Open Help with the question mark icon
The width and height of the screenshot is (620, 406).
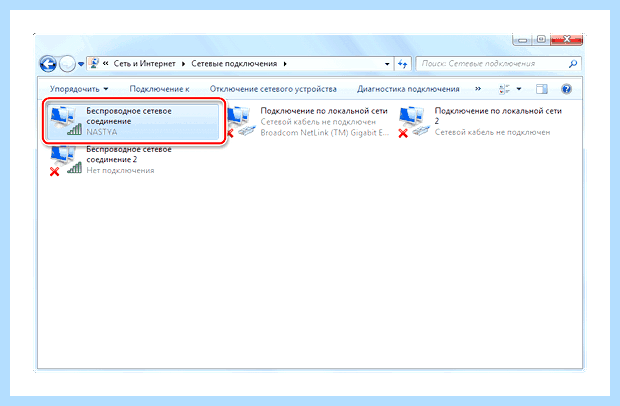(566, 89)
